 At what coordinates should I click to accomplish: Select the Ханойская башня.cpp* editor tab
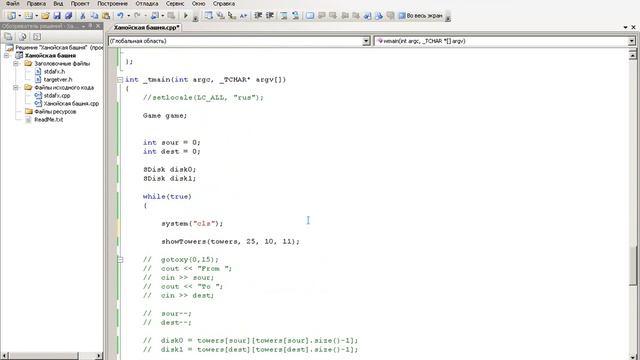coord(146,27)
